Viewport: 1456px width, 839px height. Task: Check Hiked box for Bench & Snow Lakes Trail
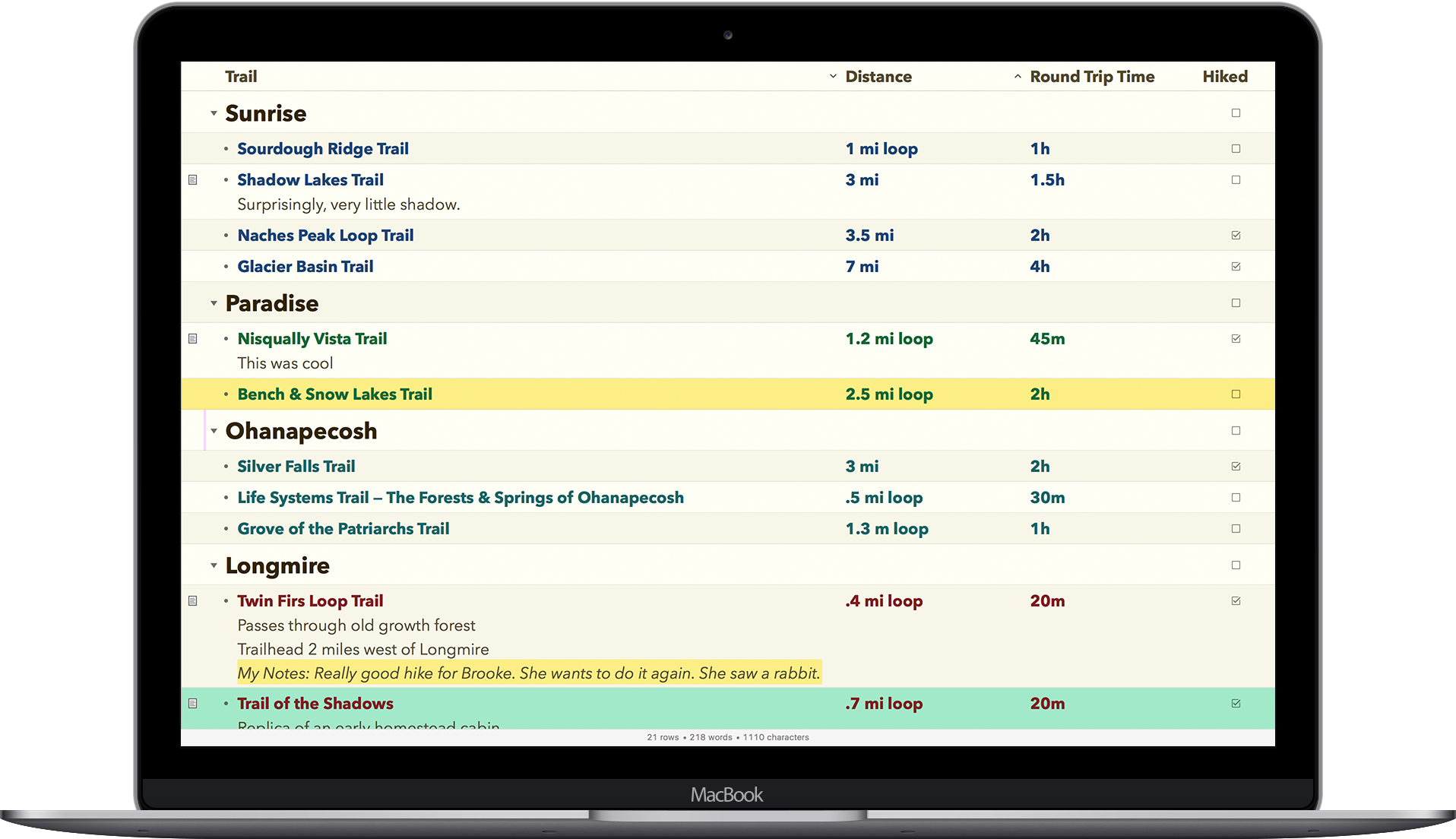(x=1236, y=394)
